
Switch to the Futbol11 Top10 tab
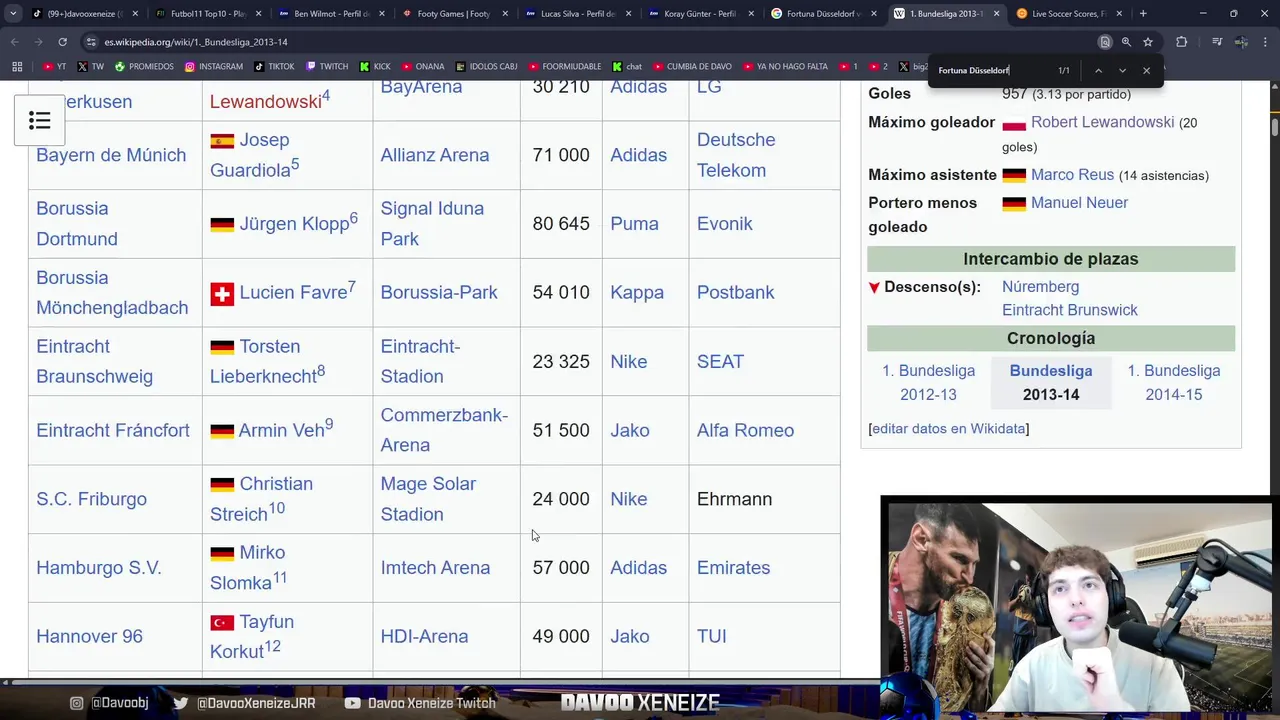[x=207, y=14]
